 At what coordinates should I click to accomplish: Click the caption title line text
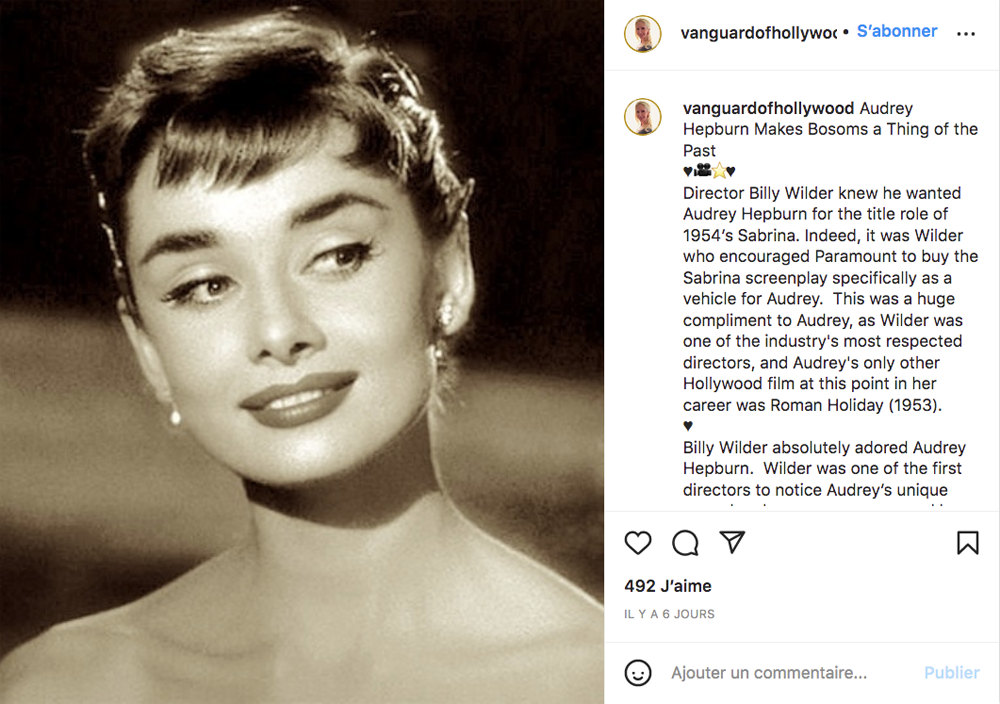point(830,129)
